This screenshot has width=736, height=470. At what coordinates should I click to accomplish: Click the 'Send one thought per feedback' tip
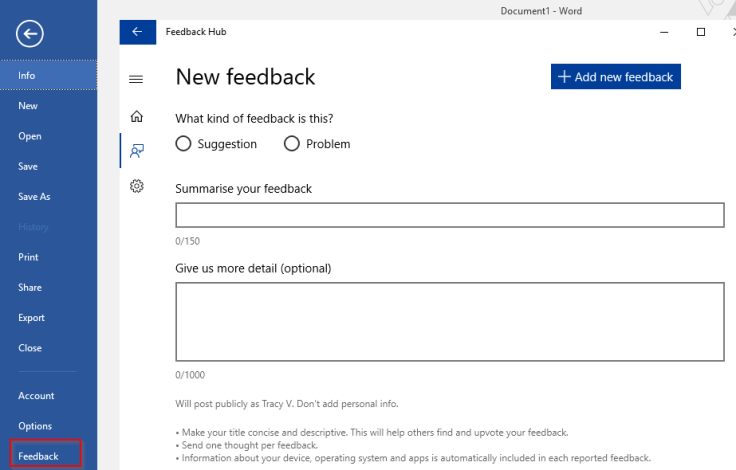247,445
